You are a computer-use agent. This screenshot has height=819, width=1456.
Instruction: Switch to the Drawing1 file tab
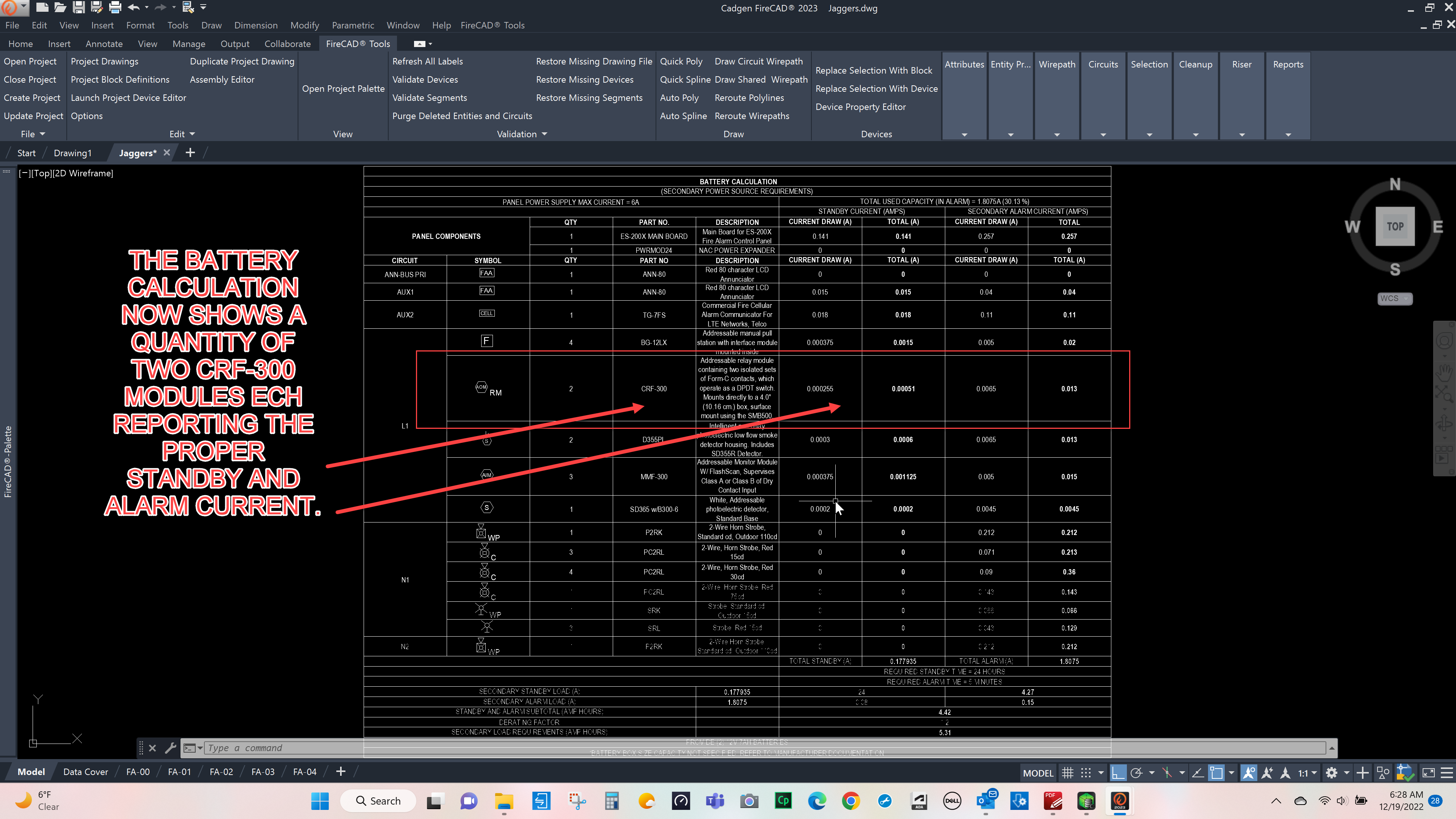coord(72,153)
